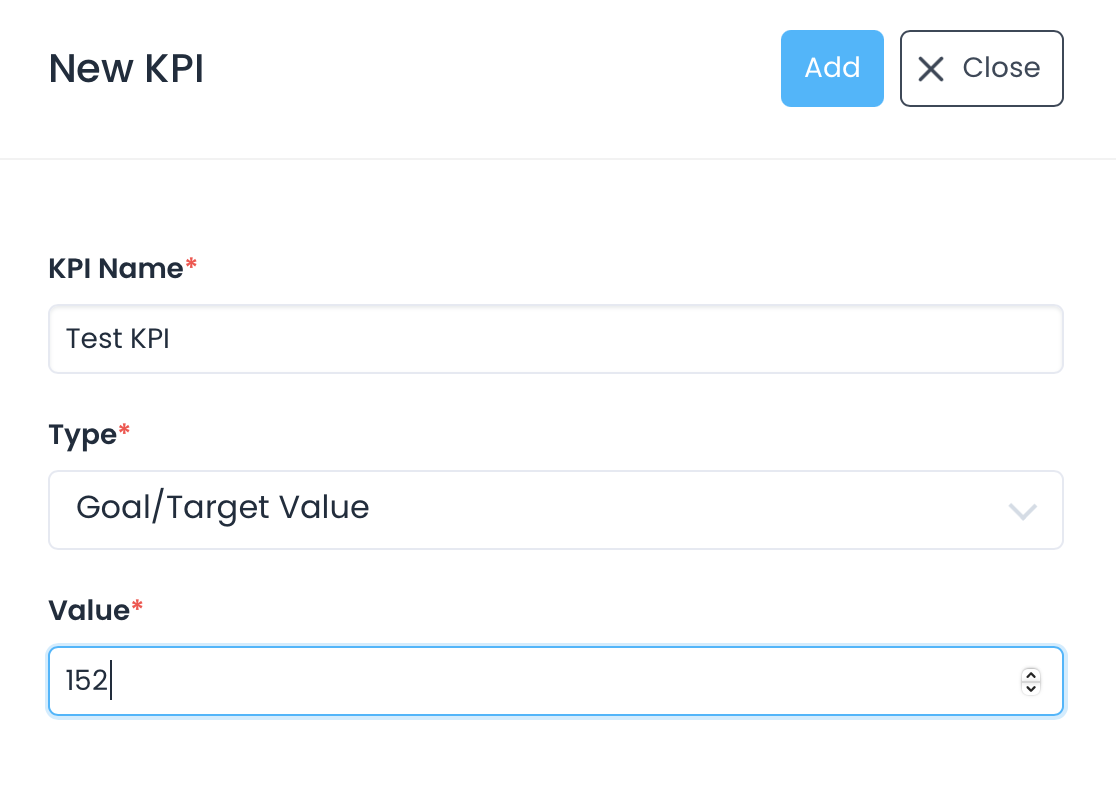Decrease Value with the down stepper arrow
This screenshot has width=1116, height=788.
pyautogui.click(x=1031, y=688)
